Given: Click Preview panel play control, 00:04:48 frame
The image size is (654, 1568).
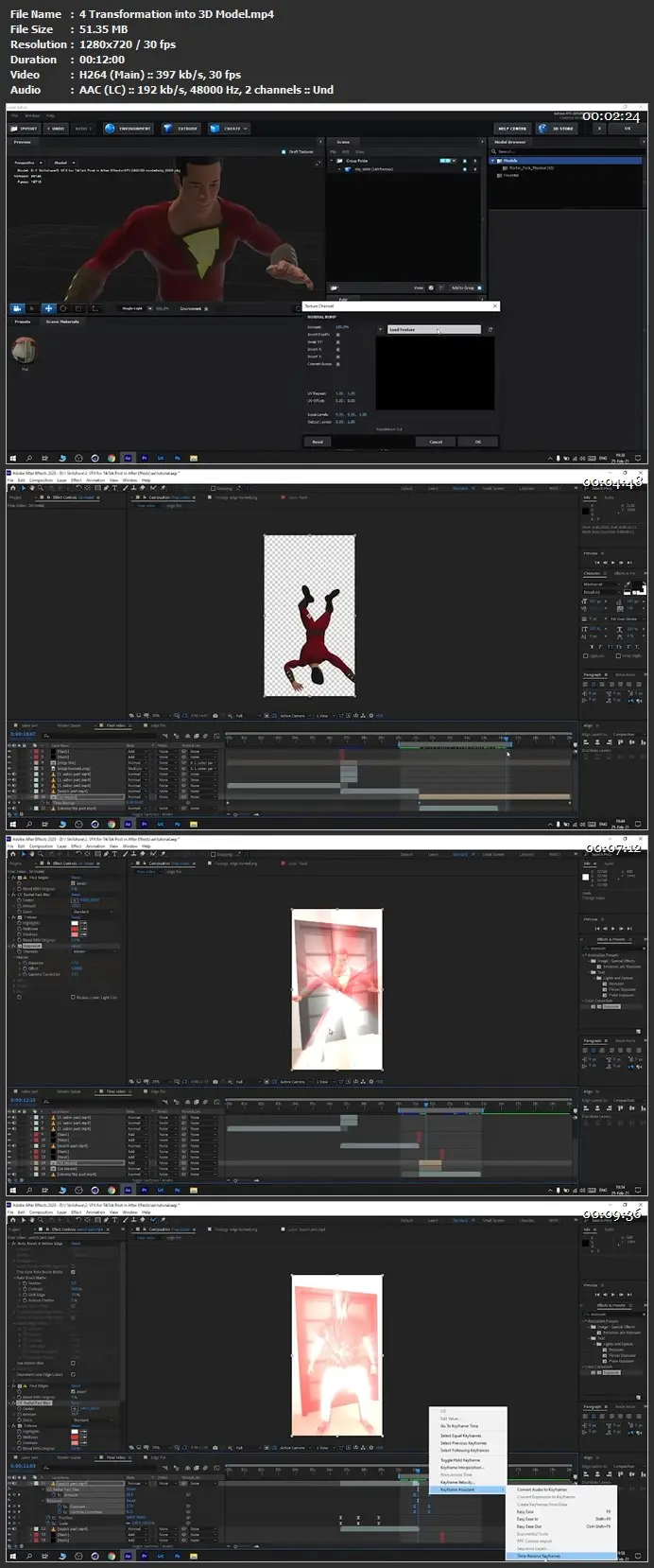Looking at the screenshot, I should point(615,564).
